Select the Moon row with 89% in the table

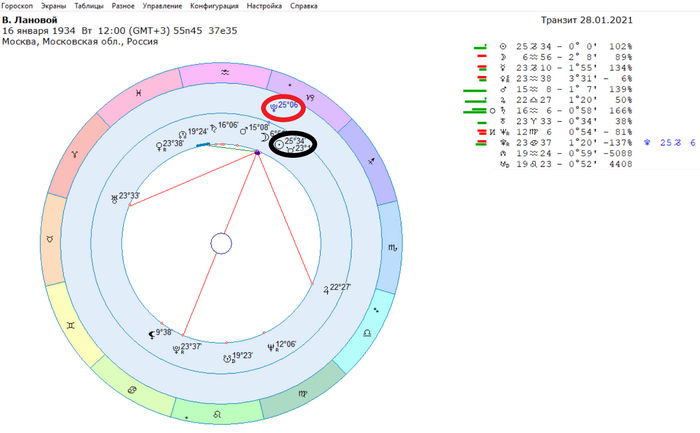tap(554, 57)
